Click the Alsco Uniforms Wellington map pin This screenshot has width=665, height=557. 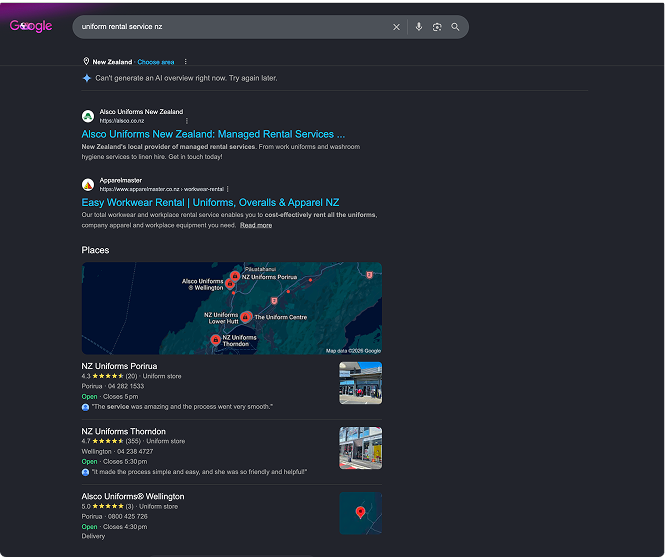tap(230, 284)
